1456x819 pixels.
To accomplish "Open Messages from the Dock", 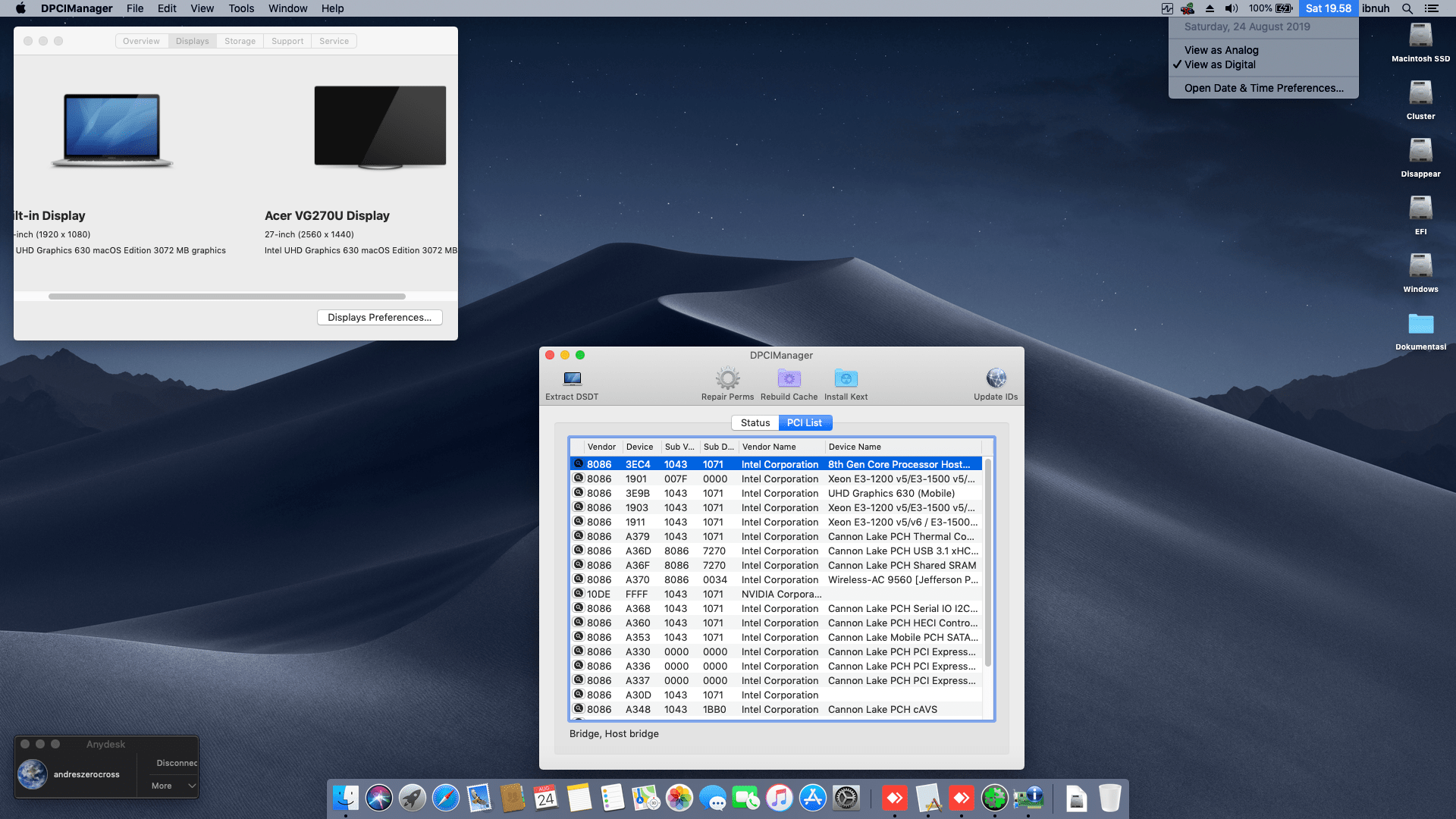I will (x=713, y=798).
